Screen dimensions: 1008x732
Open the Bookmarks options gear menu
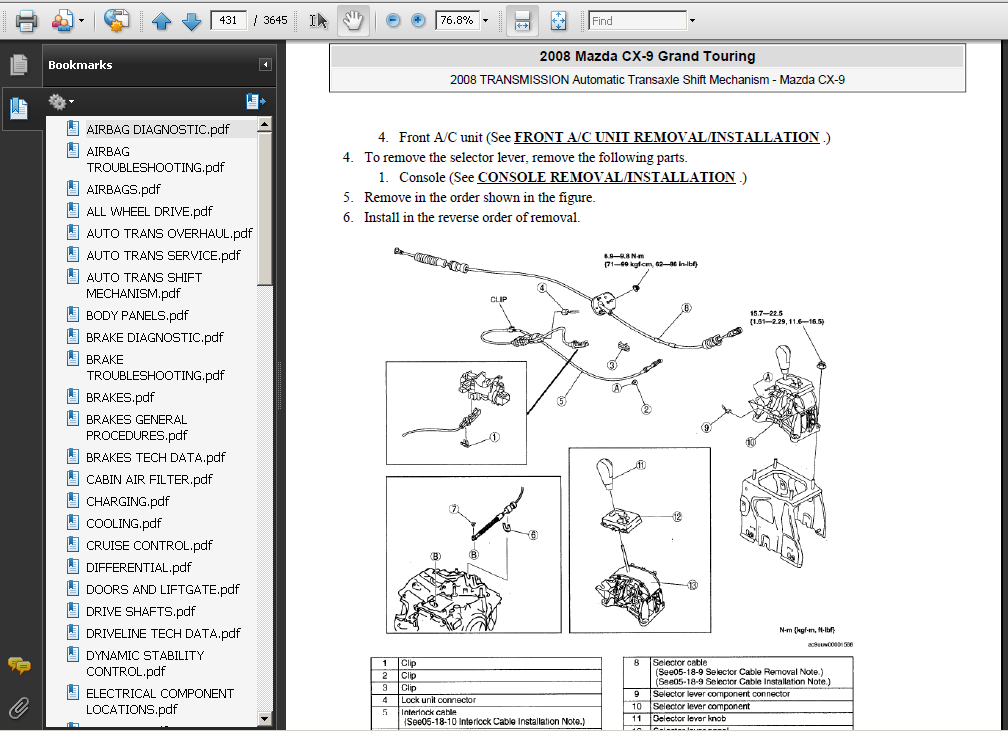(x=61, y=102)
